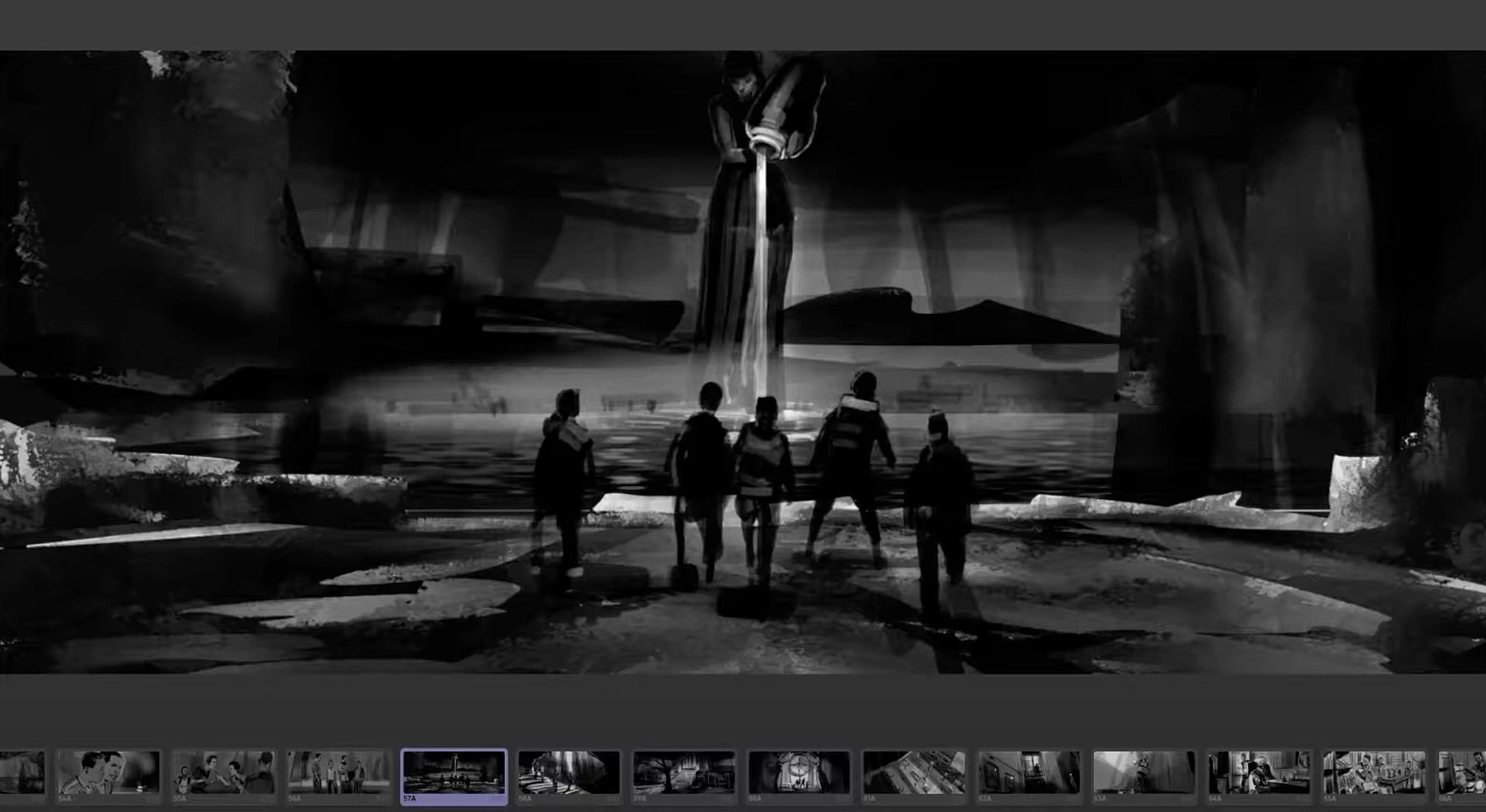Select storyboard thumbnail 59A
This screenshot has width=1486, height=812.
[685, 776]
